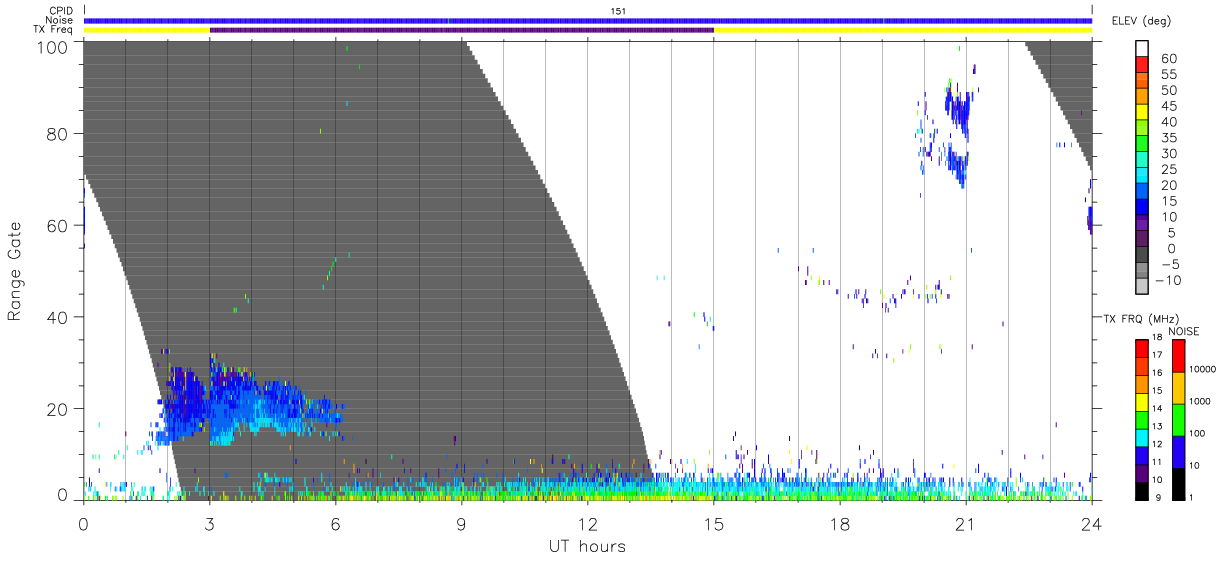Click the 80 tick label on Range Gate axis
The height and width of the screenshot is (567, 1228).
click(x=58, y=134)
